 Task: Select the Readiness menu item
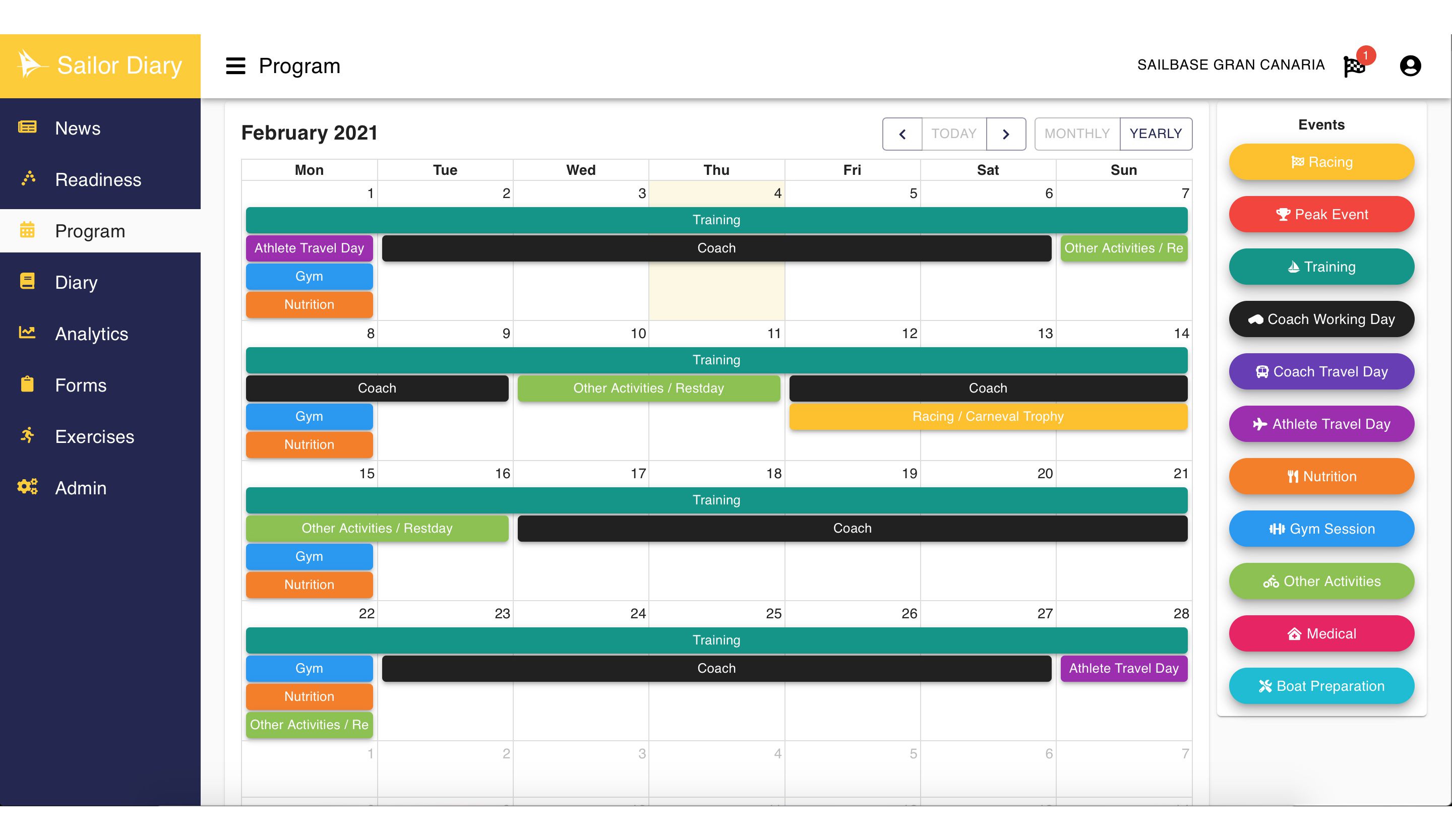100,179
